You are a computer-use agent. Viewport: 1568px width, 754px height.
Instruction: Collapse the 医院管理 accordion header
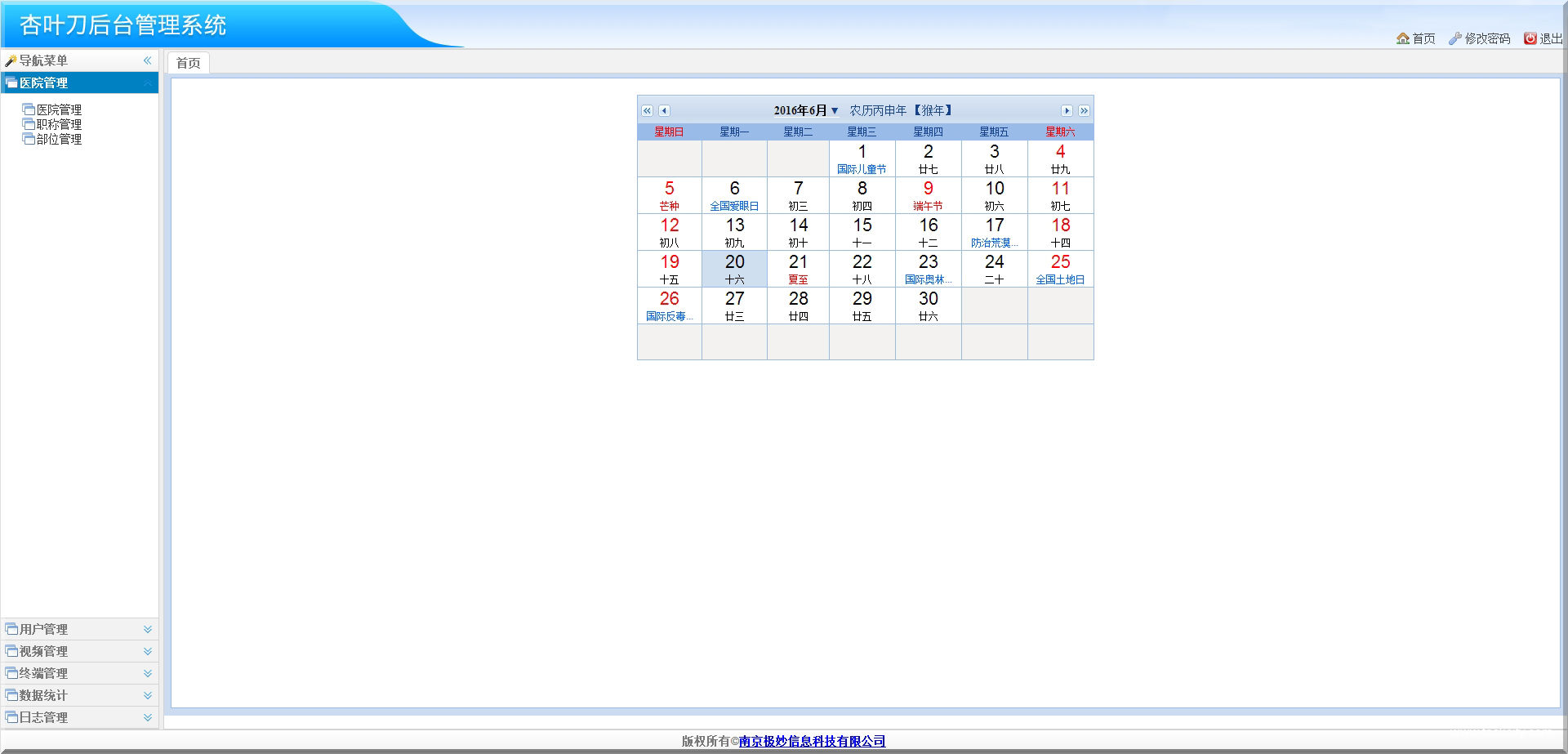tap(148, 83)
